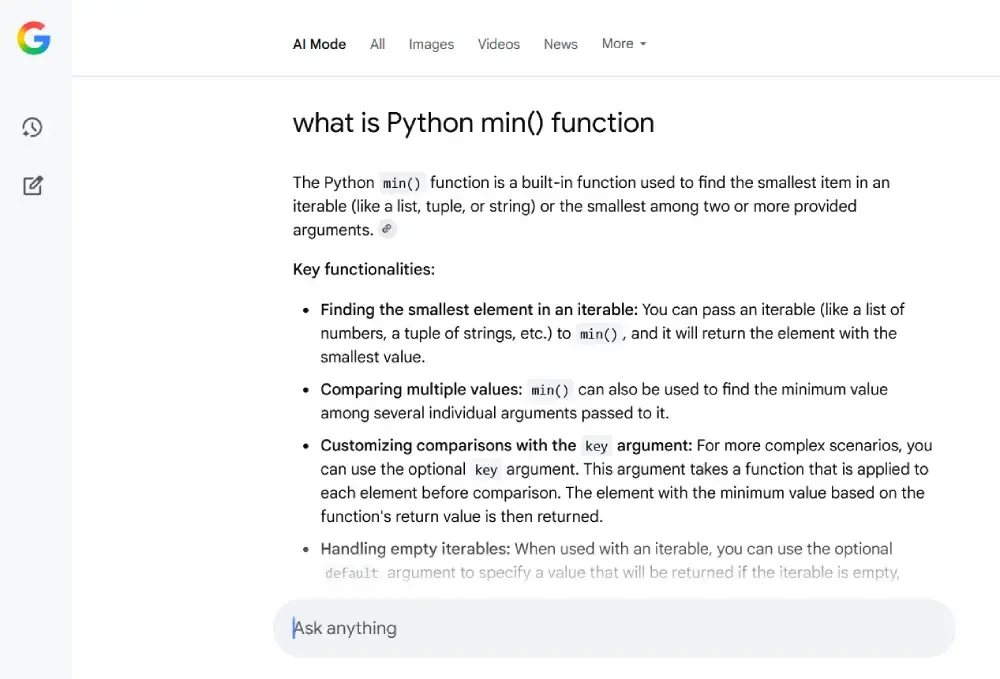This screenshot has width=1000, height=679.
Task: Click the "Key functionalities:" subheading
Action: (x=363, y=269)
